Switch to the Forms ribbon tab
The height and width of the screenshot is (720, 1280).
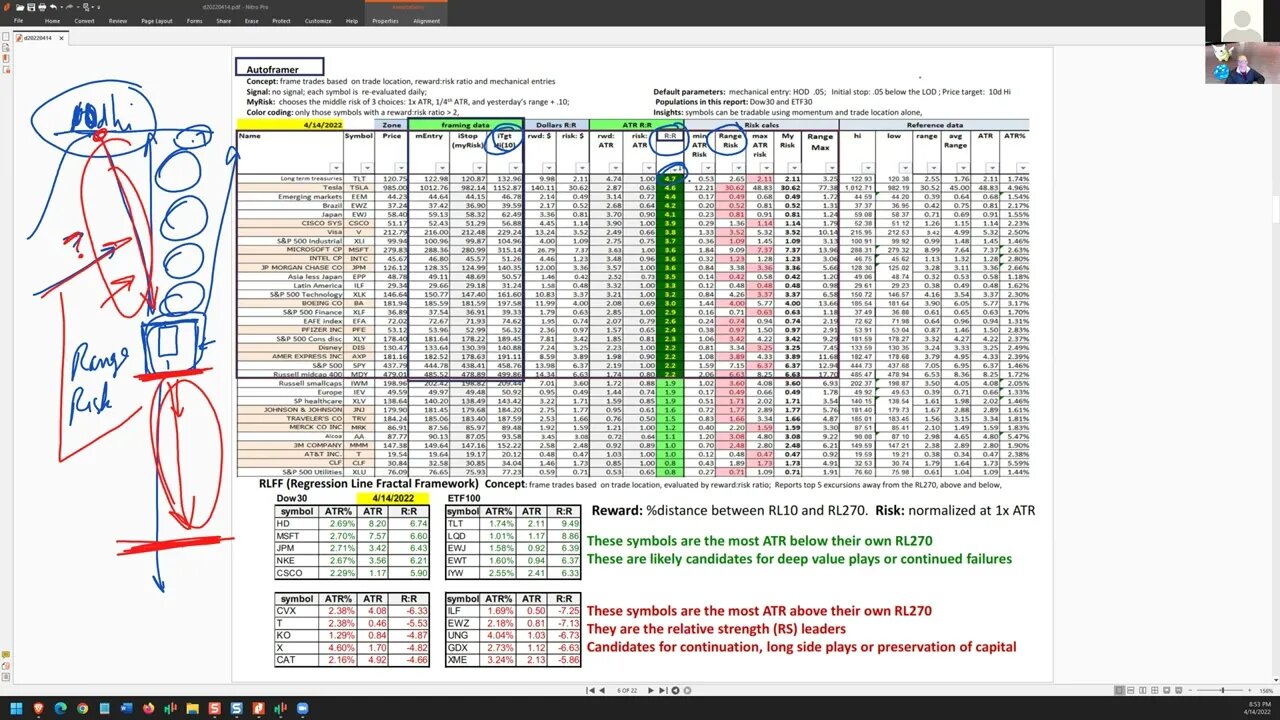[x=194, y=21]
